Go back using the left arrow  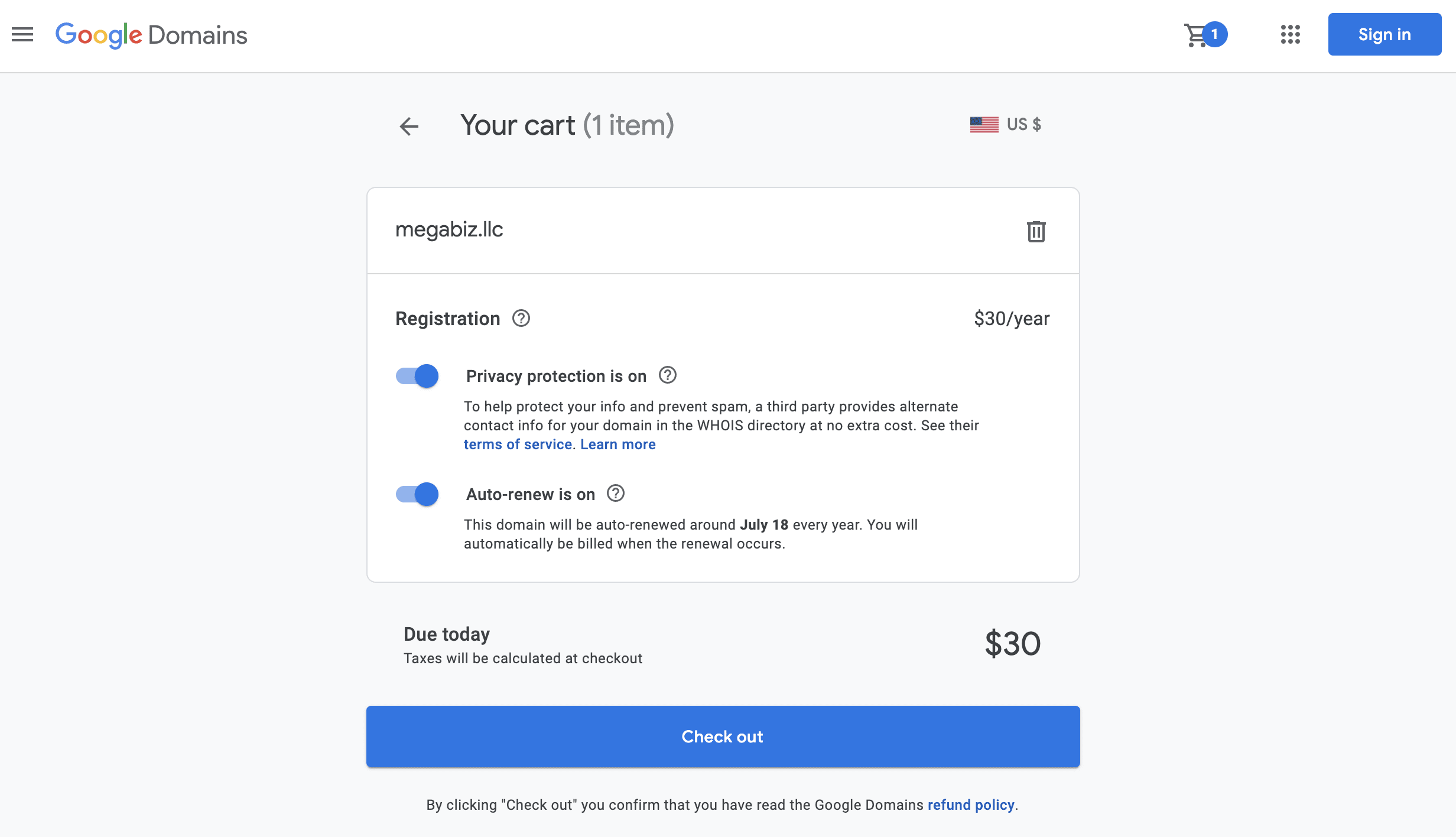click(x=409, y=126)
